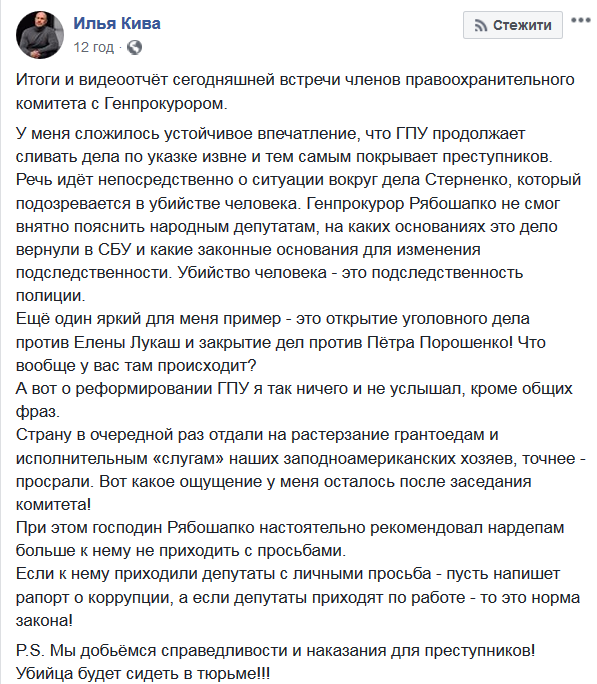Open Илья Кива's profile picture
Screen dimensions: 597x684
point(39,35)
